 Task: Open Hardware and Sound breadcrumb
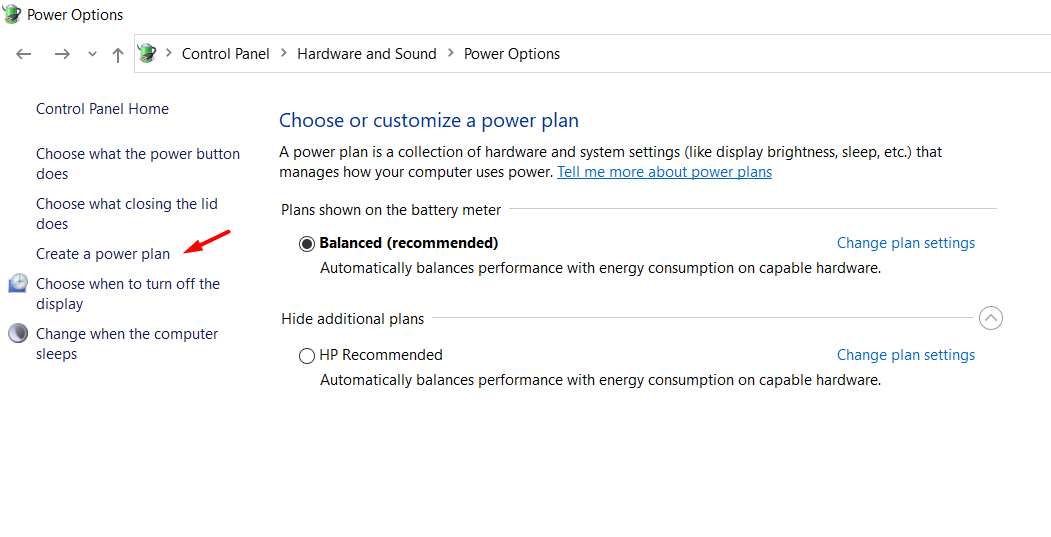(367, 54)
